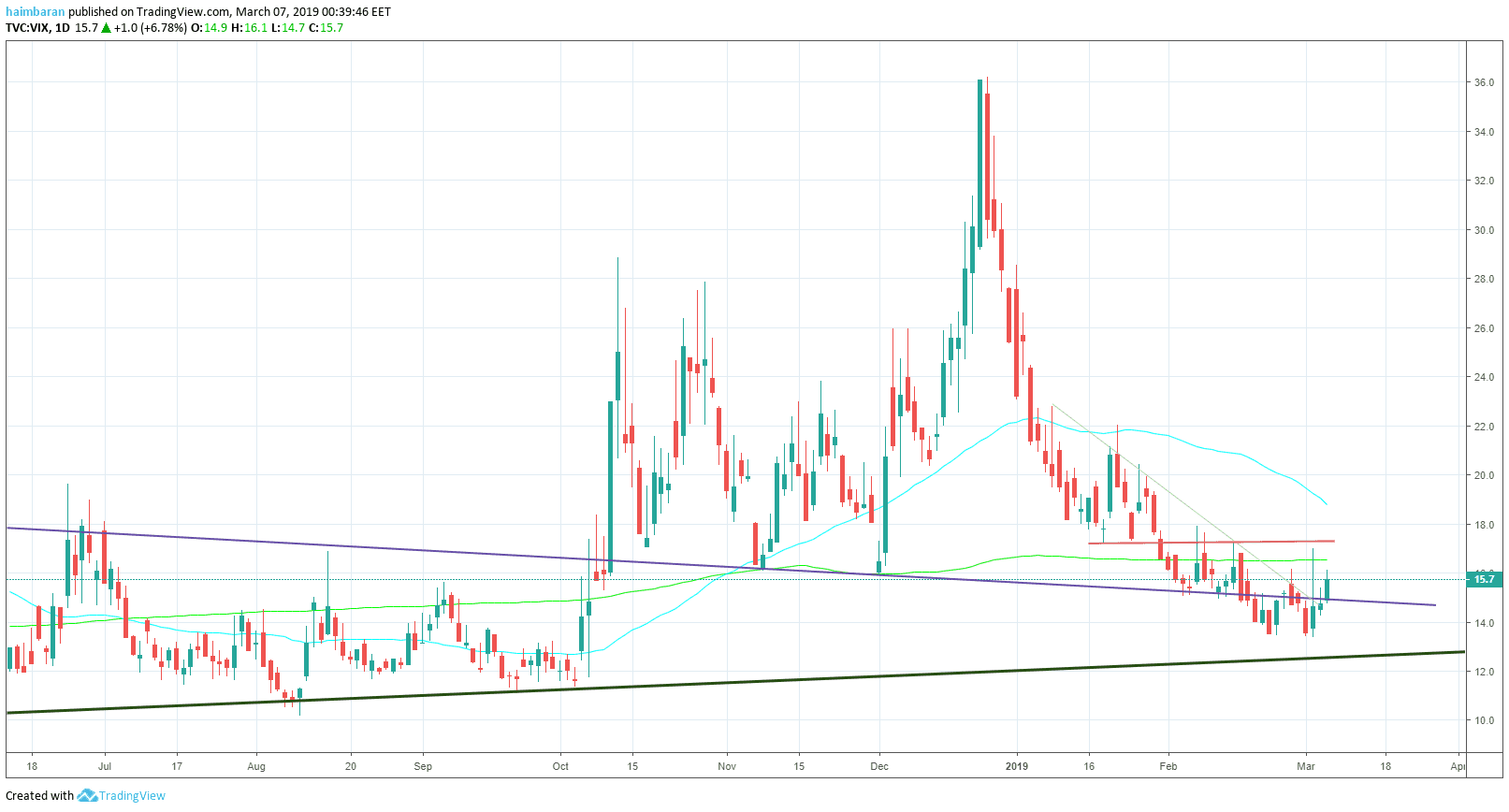Screen dimensions: 1509x812
Task: Select the 26.0 price axis label
Action: point(1485,328)
